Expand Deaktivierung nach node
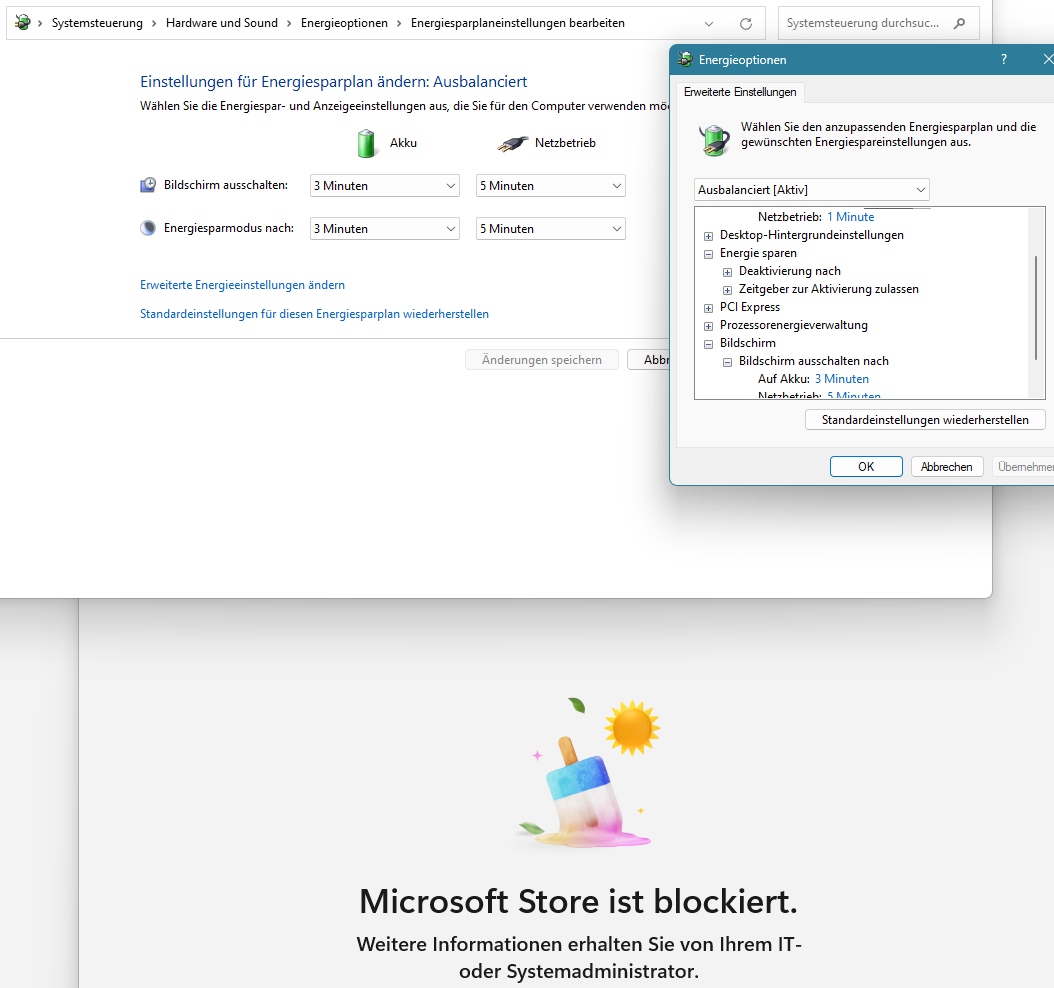Image resolution: width=1054 pixels, height=988 pixels. click(x=727, y=272)
